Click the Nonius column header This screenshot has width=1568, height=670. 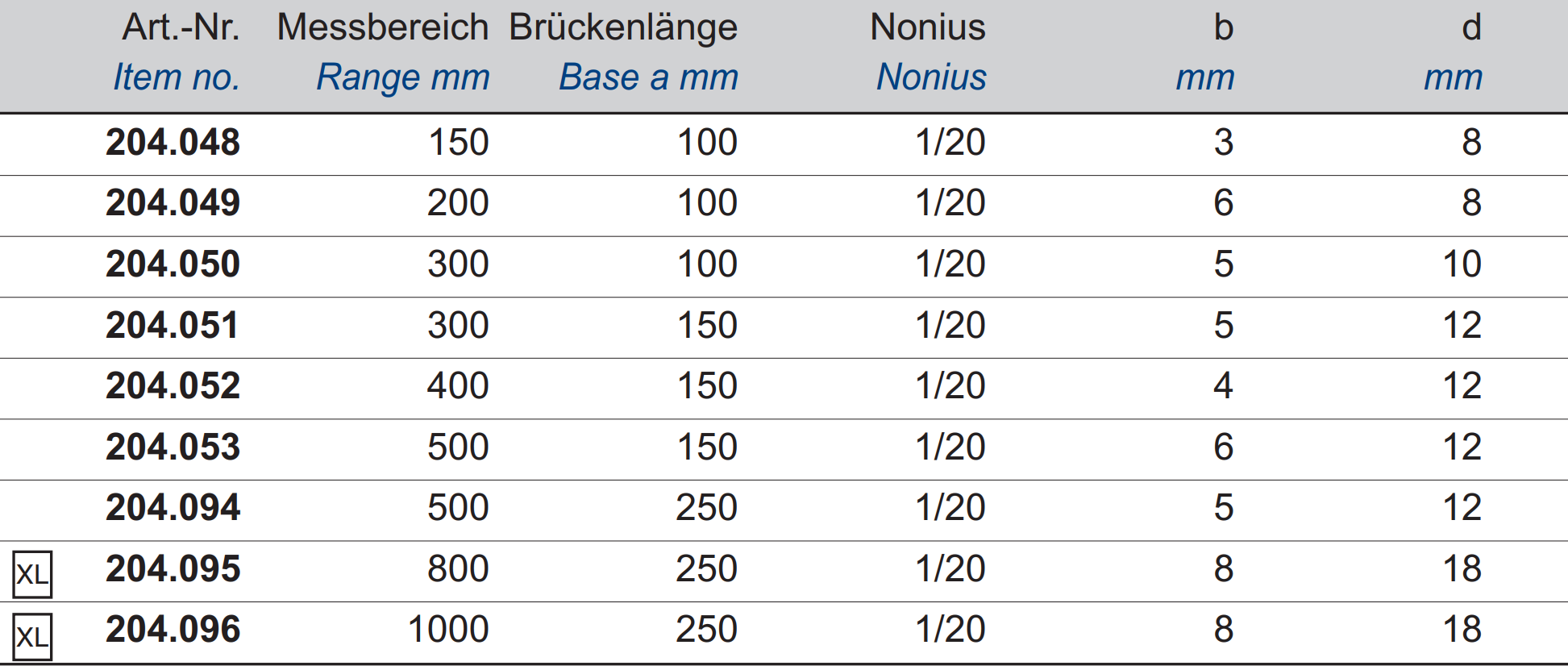[x=929, y=52]
